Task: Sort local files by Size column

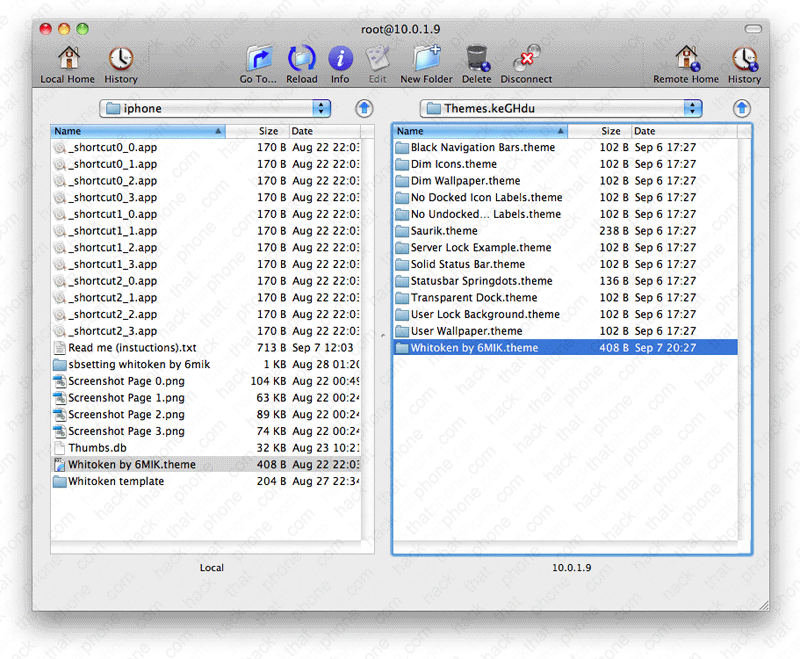Action: [268, 131]
